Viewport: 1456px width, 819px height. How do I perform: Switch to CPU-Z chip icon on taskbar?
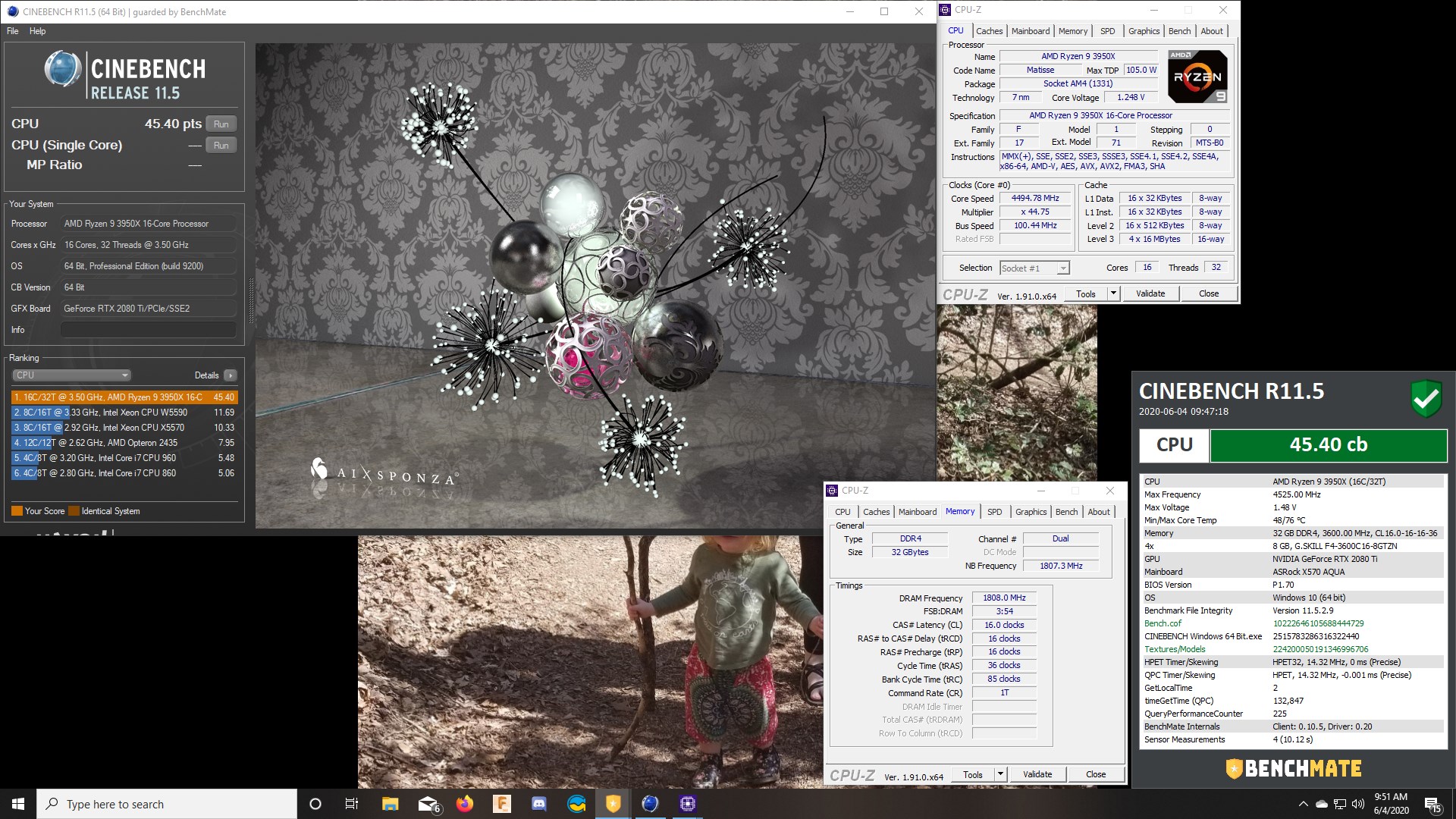pyautogui.click(x=688, y=804)
